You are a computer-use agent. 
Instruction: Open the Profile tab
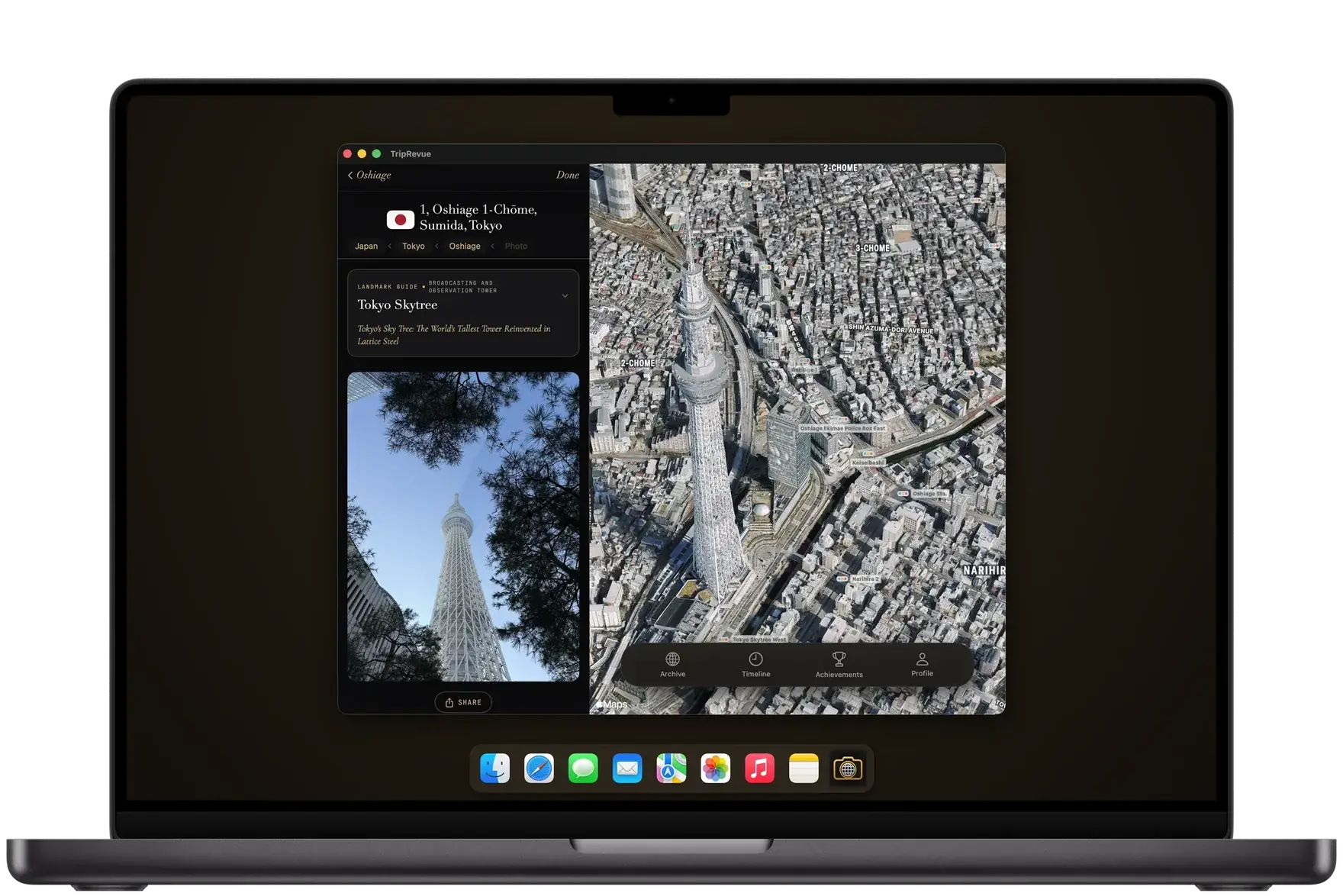tap(922, 664)
